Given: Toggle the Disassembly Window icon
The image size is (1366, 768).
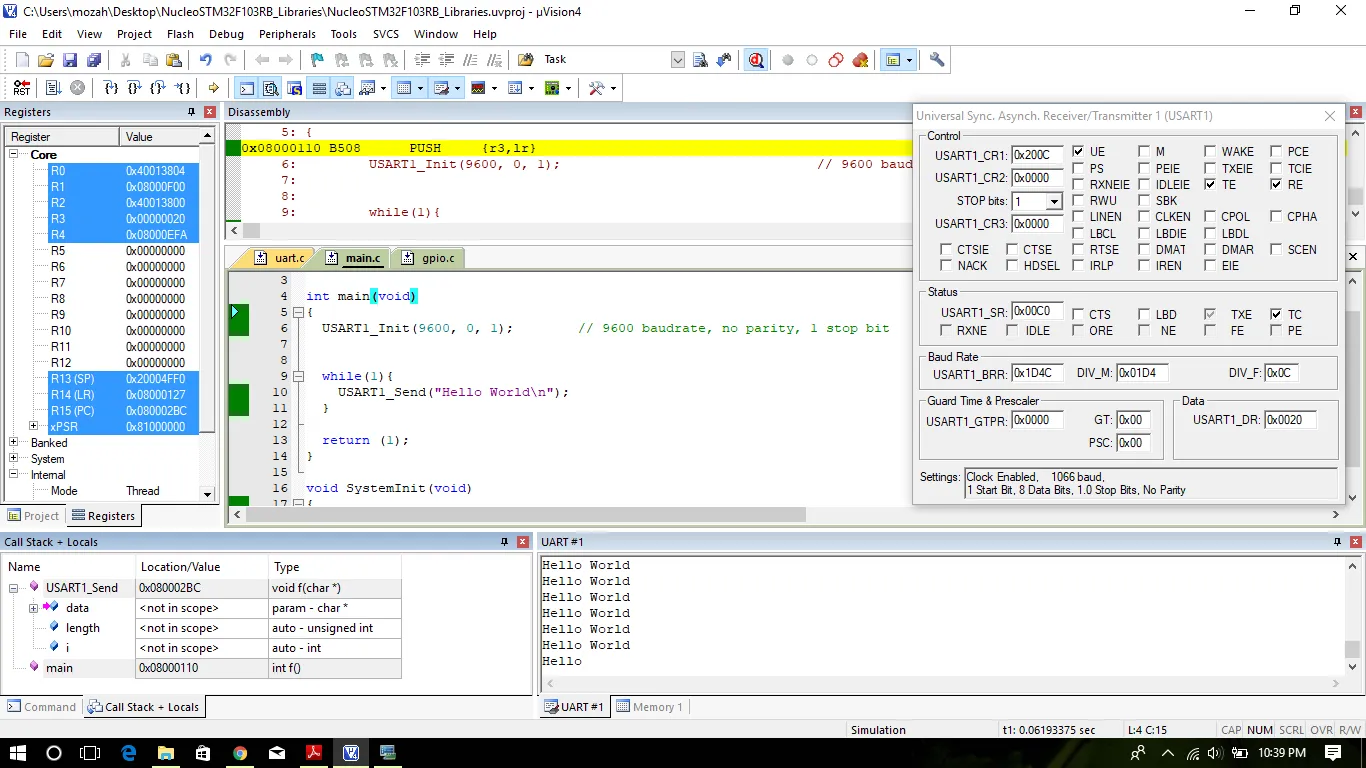Looking at the screenshot, I should (270, 88).
